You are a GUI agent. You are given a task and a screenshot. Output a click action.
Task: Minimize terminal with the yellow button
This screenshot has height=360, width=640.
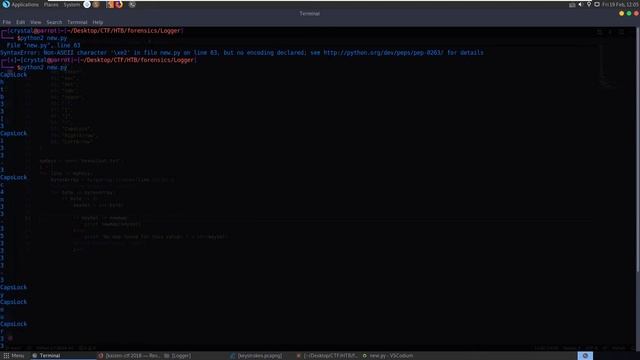(621, 13)
